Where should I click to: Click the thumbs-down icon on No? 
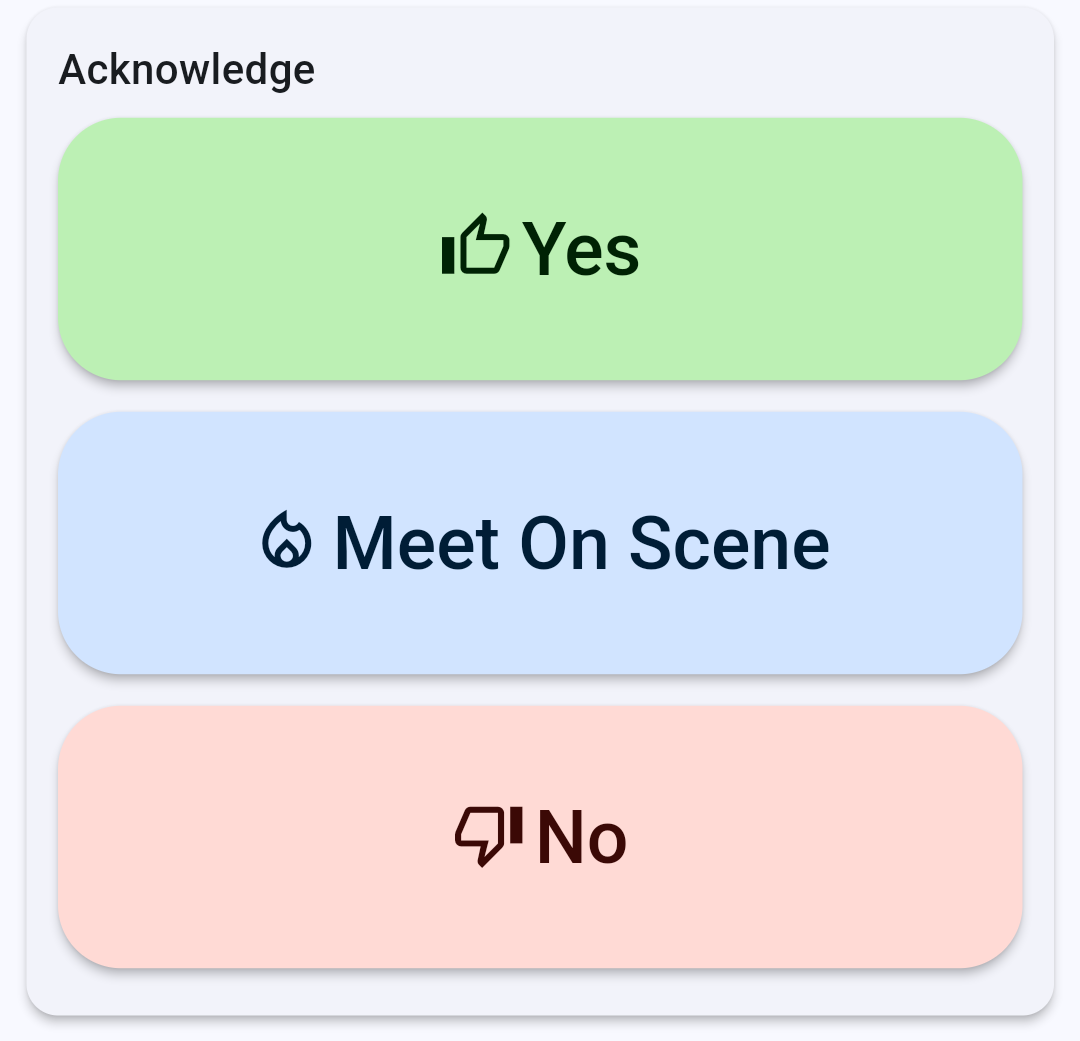coord(489,835)
